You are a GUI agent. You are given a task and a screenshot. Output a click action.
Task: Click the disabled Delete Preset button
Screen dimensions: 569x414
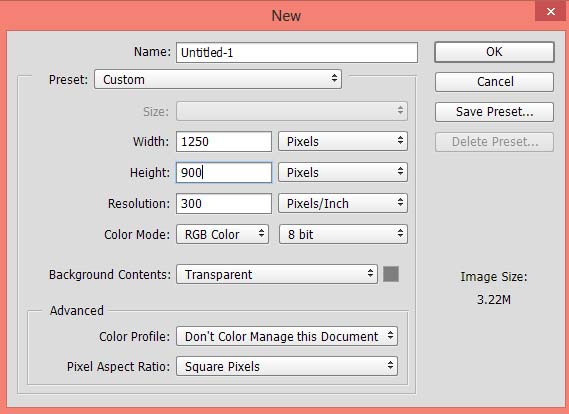pyautogui.click(x=494, y=142)
